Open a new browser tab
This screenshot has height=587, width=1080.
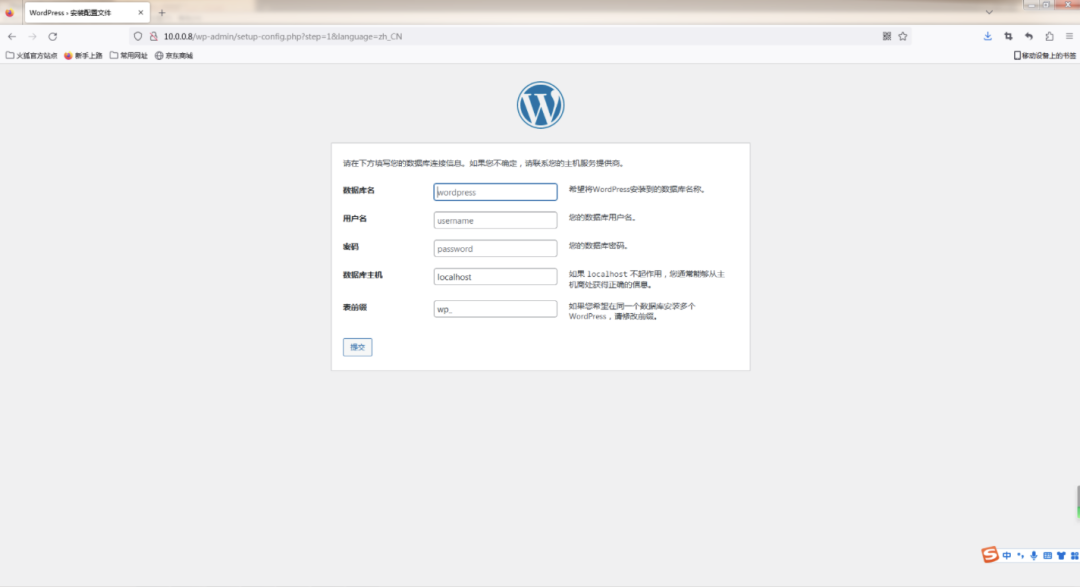[162, 13]
